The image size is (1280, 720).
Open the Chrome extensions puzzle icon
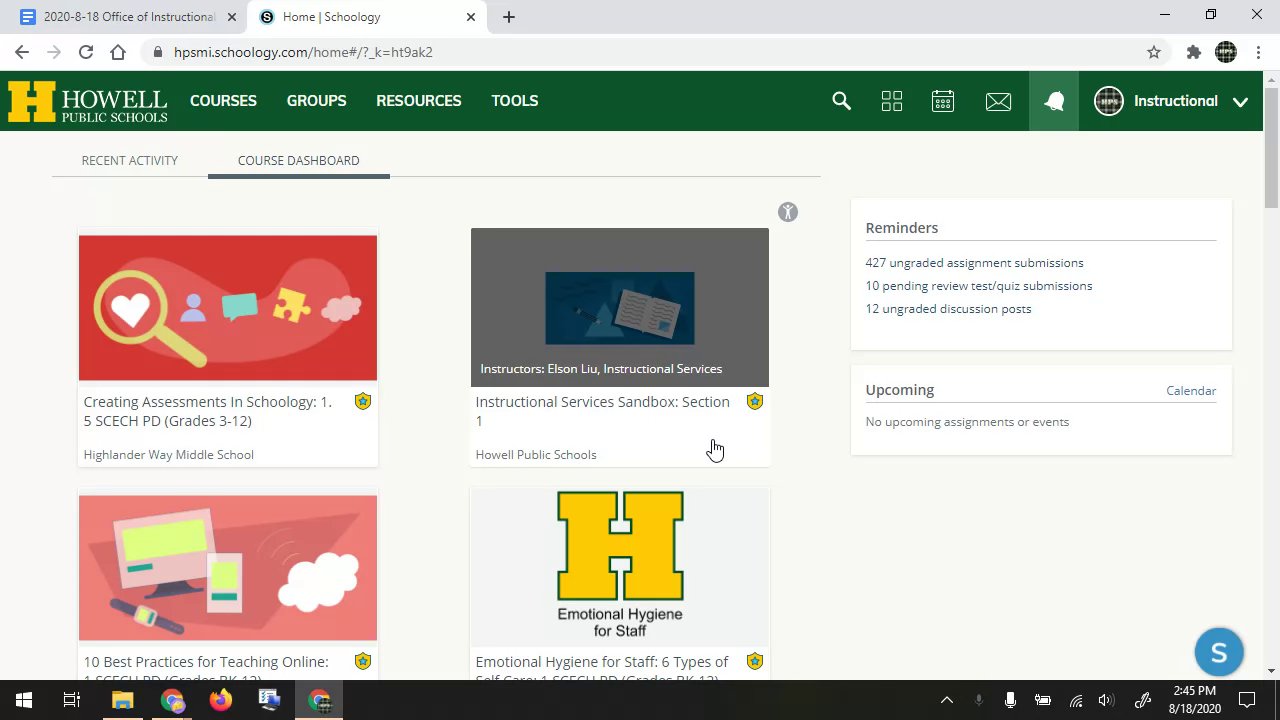tap(1193, 52)
